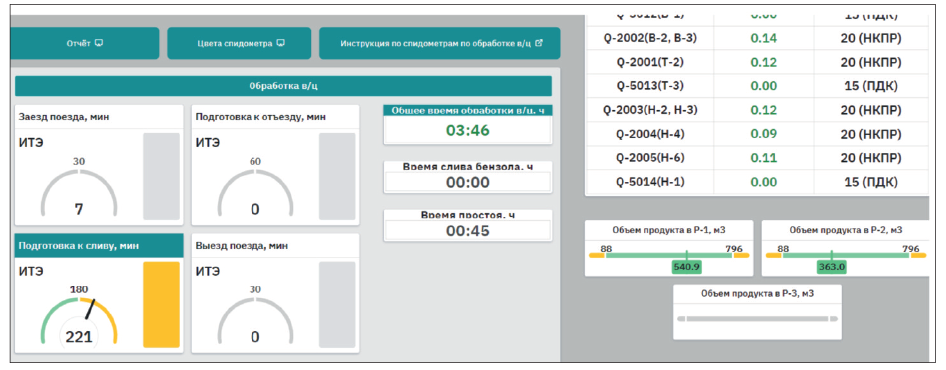Click ИТЭ label in Заезд поезда card
Screen dimensions: 946x370
31,143
